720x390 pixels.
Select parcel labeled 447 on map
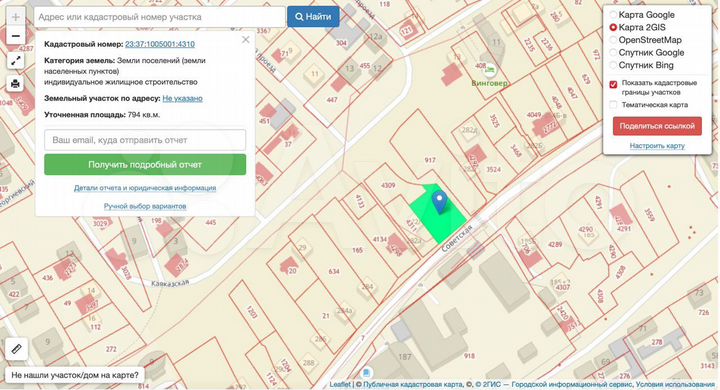[x=332, y=100]
